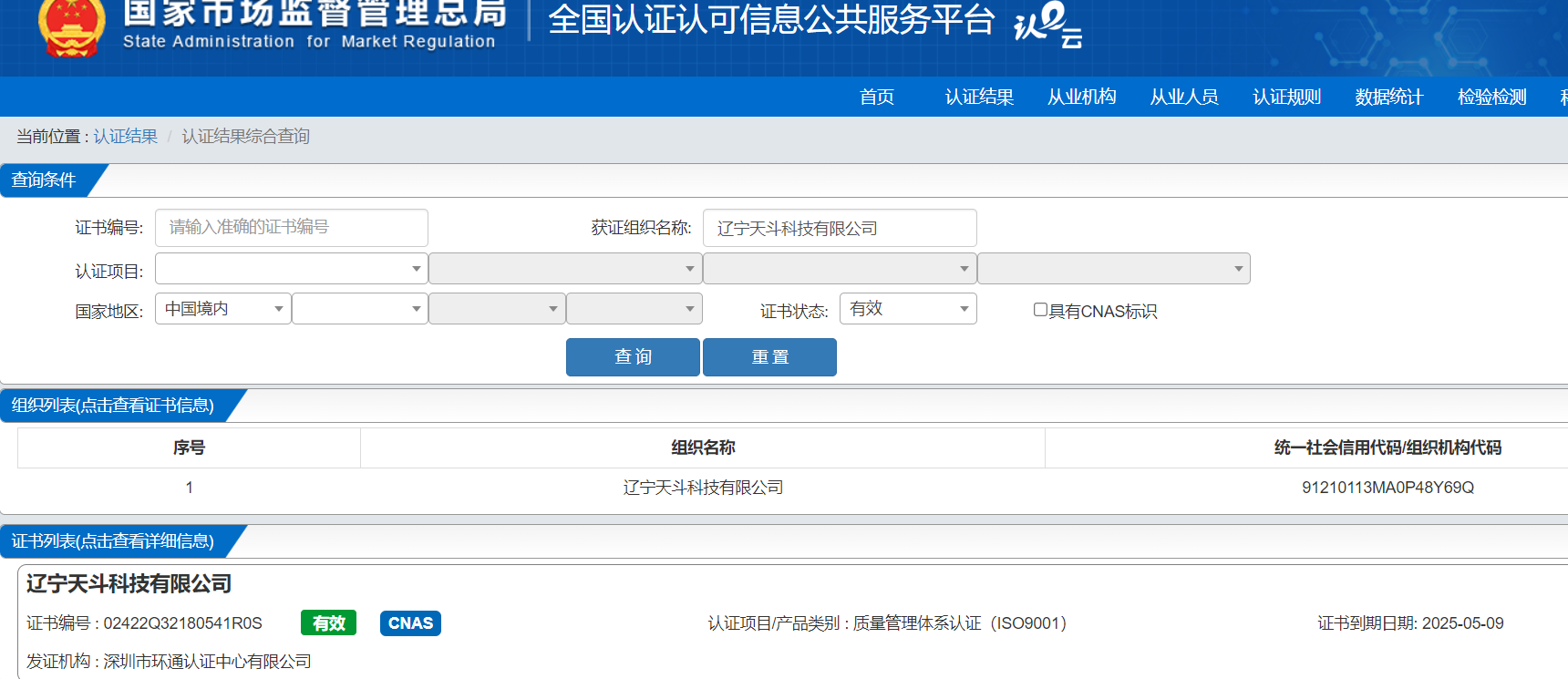Select 辽宁天斗科技有限公司 in the organization table
Viewport: 1568px width, 679px height.
(703, 488)
